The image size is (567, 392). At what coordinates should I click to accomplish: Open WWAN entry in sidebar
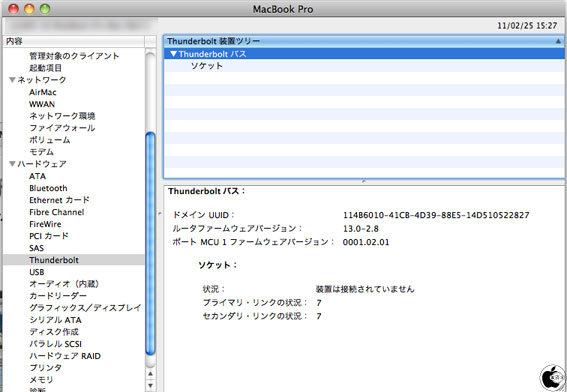click(x=42, y=104)
